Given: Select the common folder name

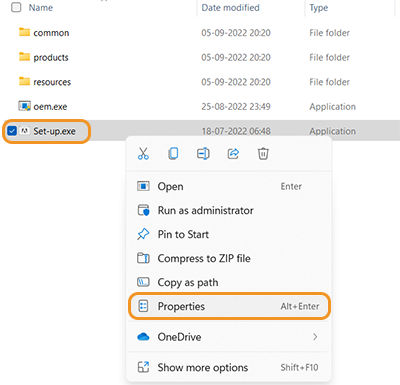Looking at the screenshot, I should click(x=51, y=33).
